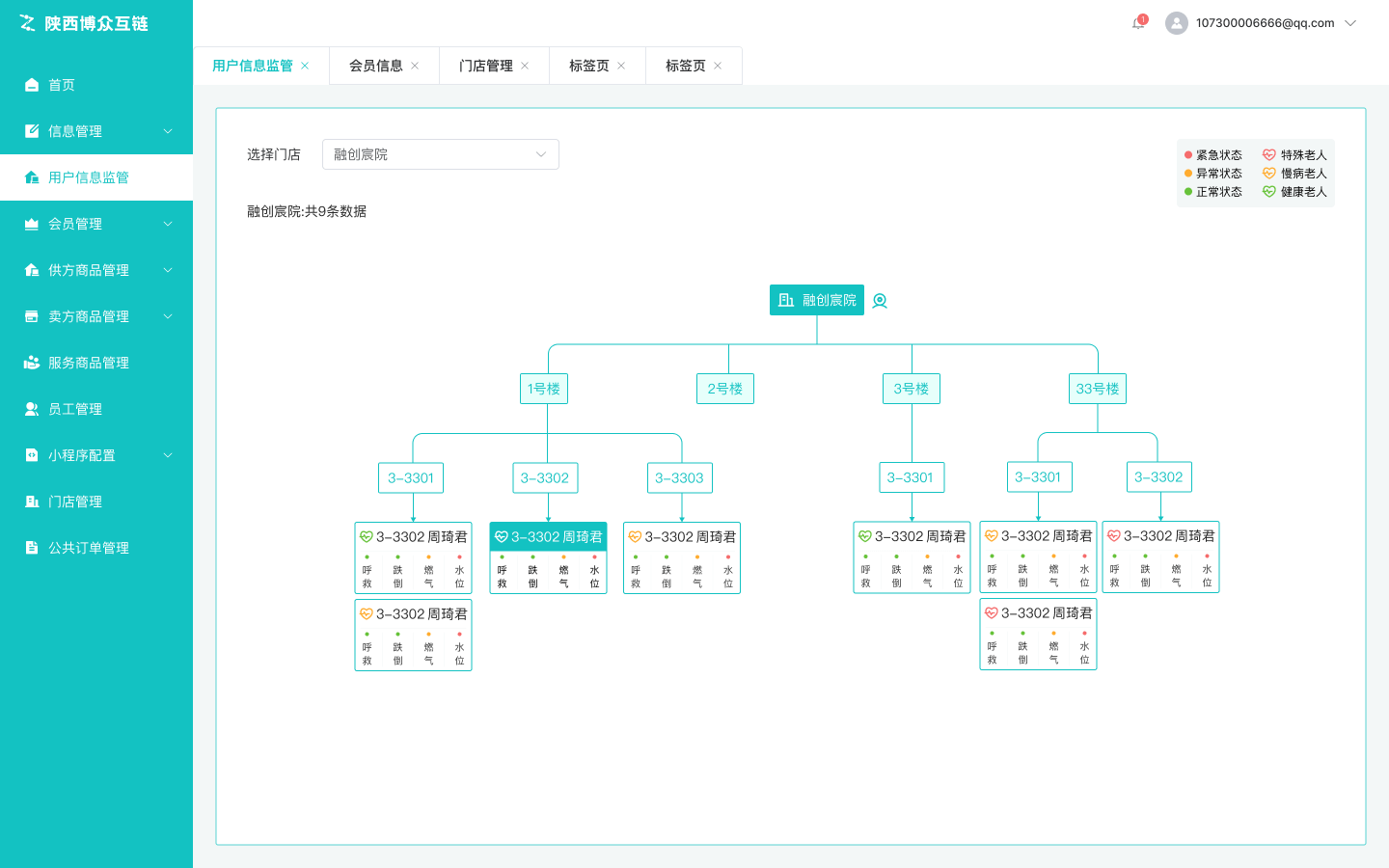
Task: Select the 33号楼 building node
Action: point(1098,389)
